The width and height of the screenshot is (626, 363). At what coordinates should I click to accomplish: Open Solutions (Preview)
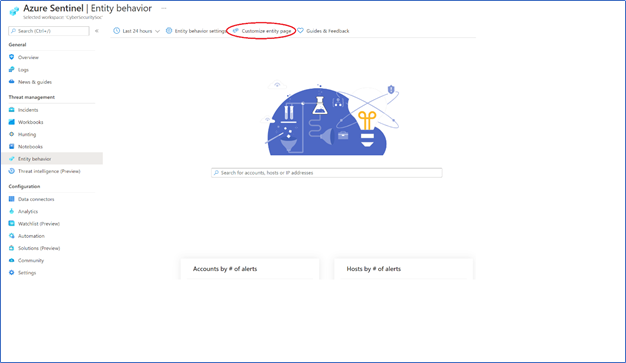[x=39, y=248]
